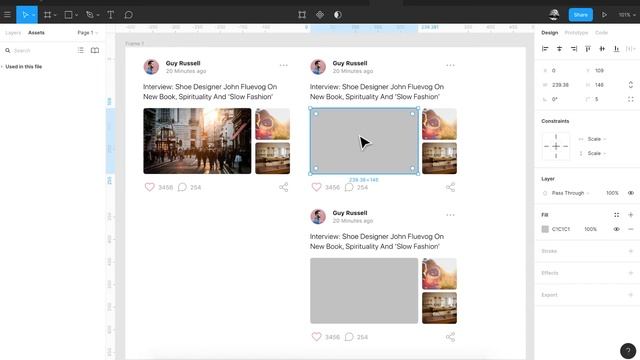Click Align right icon
Viewport: 640px width, 360px height.
pyautogui.click(x=574, y=49)
